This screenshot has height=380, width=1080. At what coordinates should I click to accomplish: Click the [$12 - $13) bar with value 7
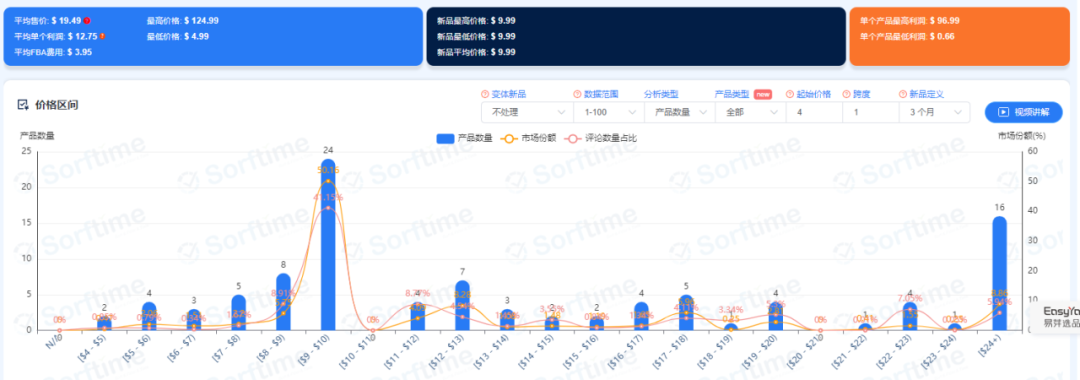click(x=462, y=305)
